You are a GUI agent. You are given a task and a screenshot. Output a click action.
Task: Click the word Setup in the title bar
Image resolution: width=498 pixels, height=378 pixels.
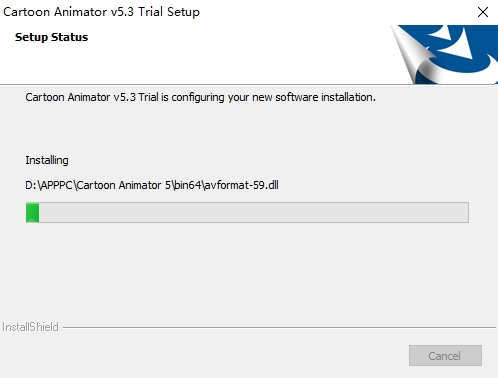click(183, 13)
